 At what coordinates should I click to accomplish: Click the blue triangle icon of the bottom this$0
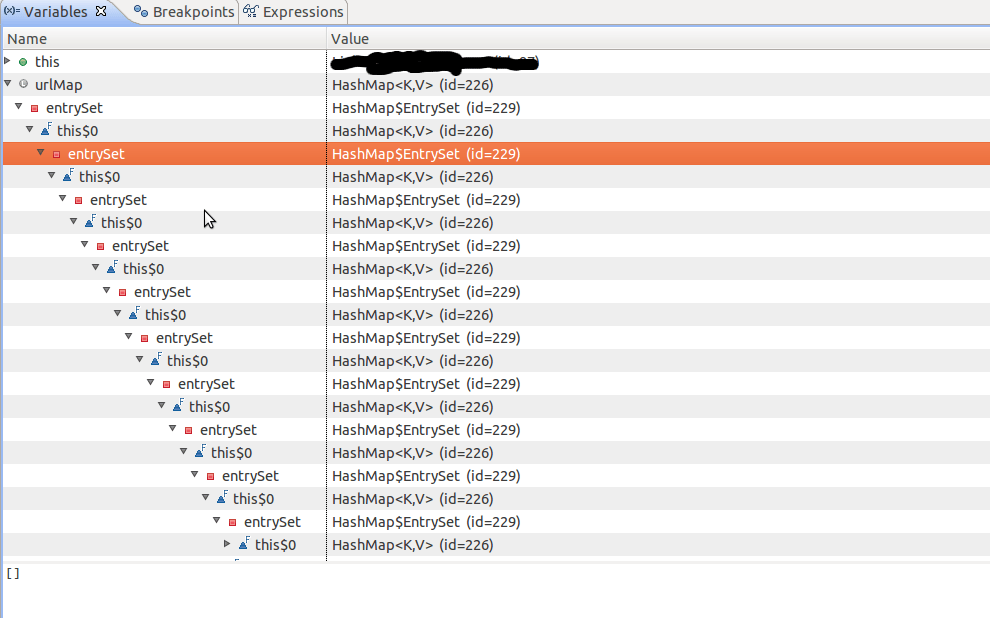(243, 544)
